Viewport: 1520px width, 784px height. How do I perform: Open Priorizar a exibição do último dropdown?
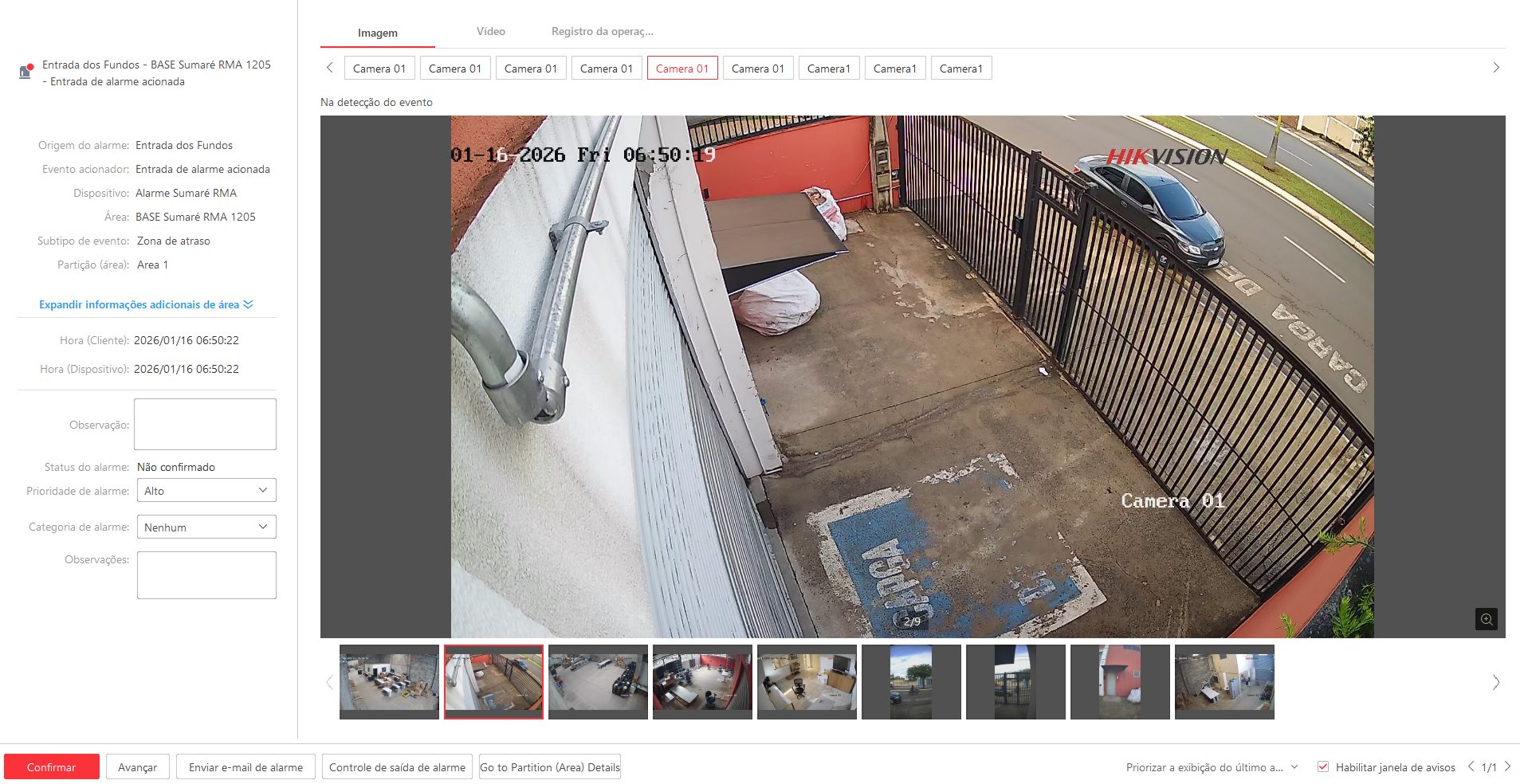(x=1212, y=767)
